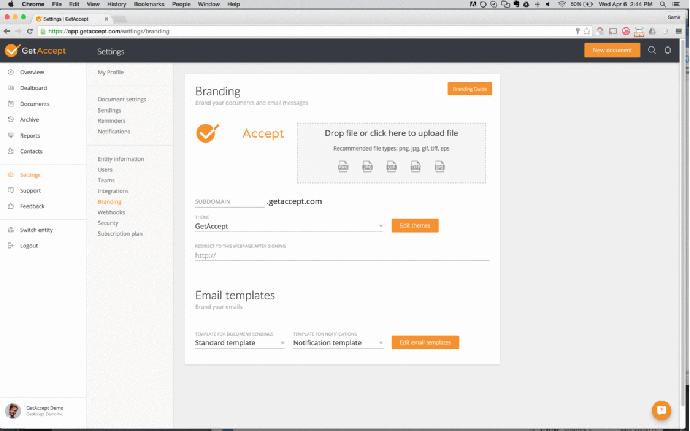The height and width of the screenshot is (431, 690).
Task: Open the Users settings link
Action: point(105,169)
